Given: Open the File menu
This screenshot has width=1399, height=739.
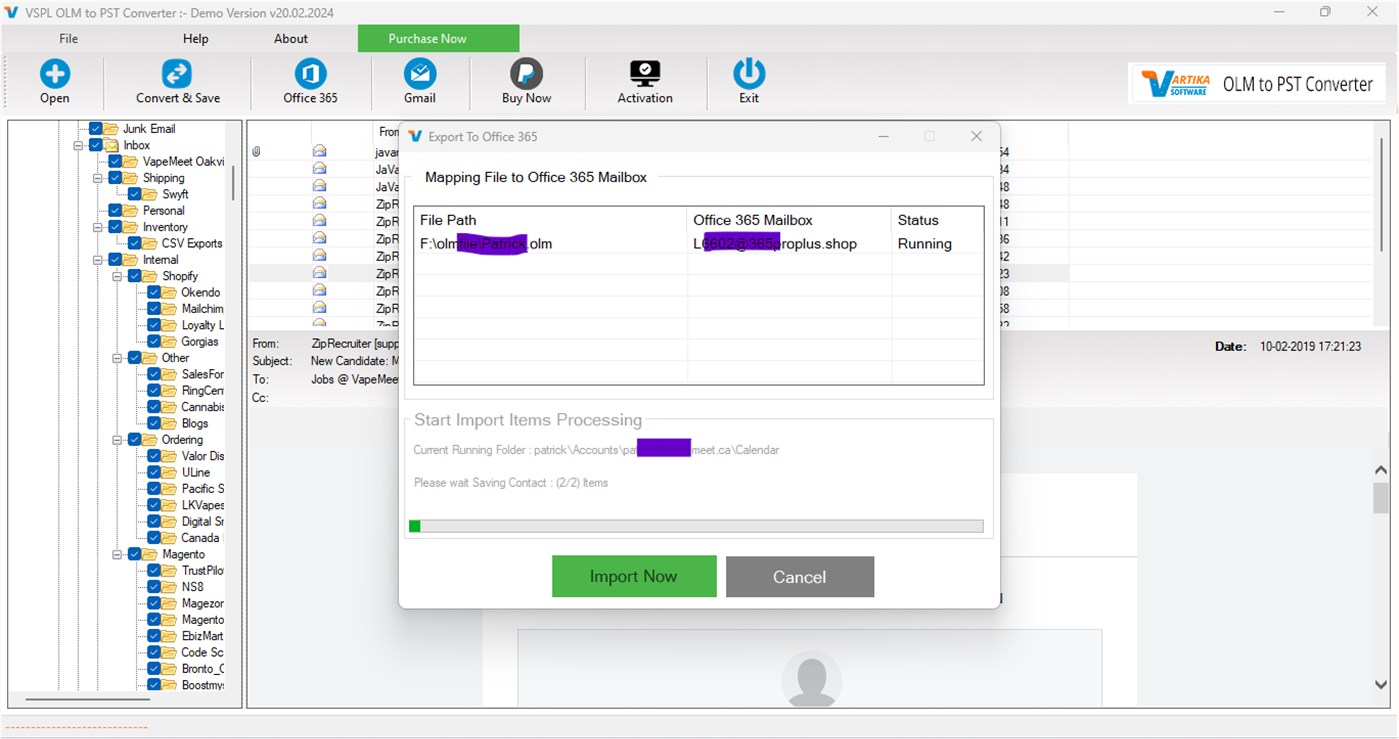Looking at the screenshot, I should pos(68,38).
